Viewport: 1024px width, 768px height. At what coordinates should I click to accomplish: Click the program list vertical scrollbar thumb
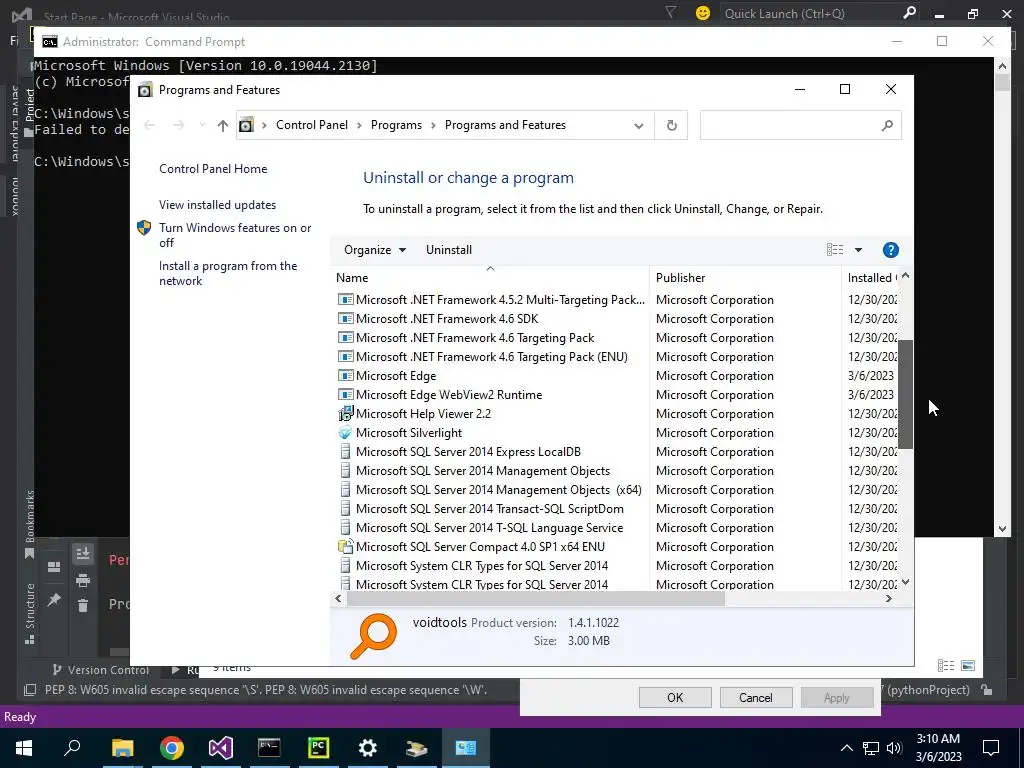pyautogui.click(x=905, y=394)
